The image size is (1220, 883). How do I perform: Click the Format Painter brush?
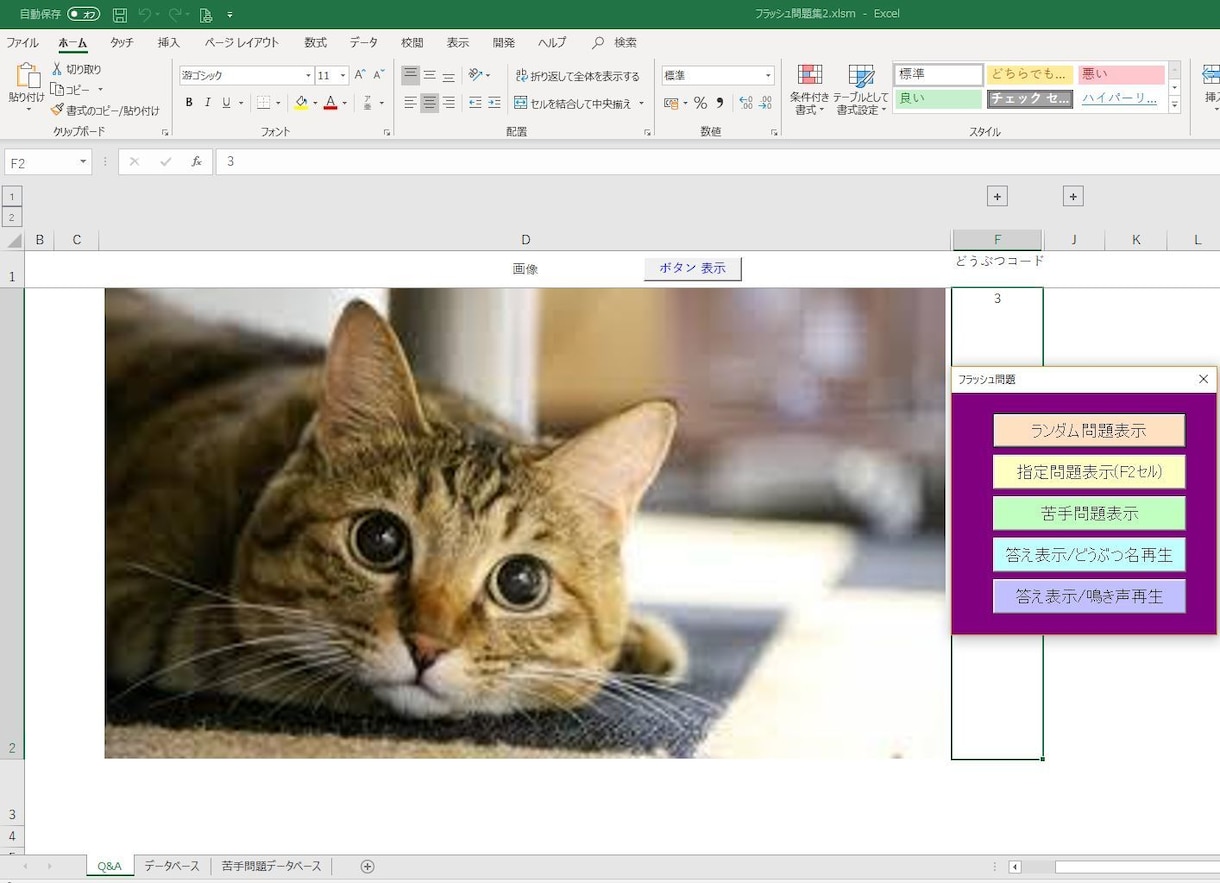pyautogui.click(x=57, y=110)
